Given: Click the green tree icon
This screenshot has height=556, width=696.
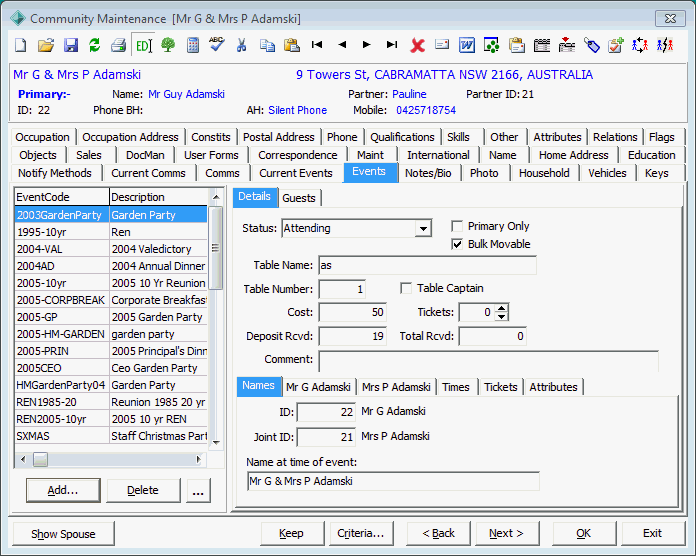Looking at the screenshot, I should coord(168,45).
